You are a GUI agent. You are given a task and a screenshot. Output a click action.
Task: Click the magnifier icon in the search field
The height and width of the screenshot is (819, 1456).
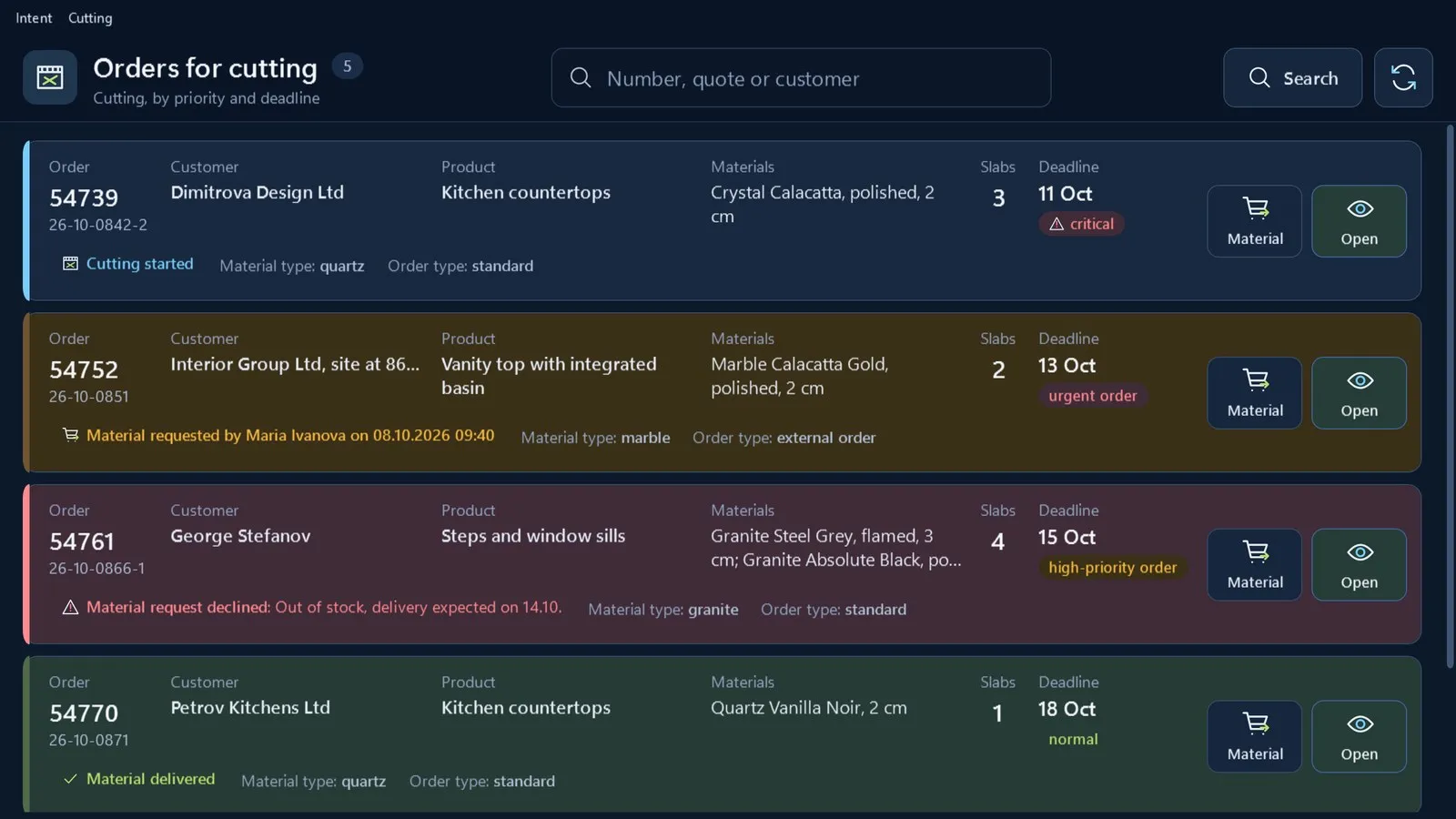(x=581, y=77)
